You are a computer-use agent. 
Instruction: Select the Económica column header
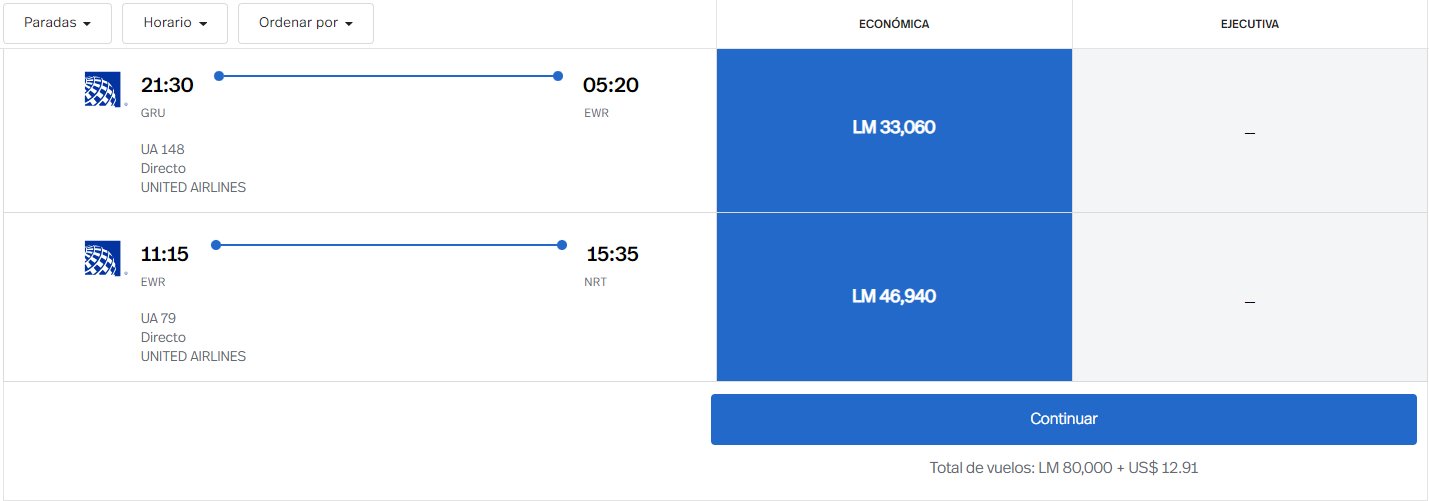(x=894, y=24)
